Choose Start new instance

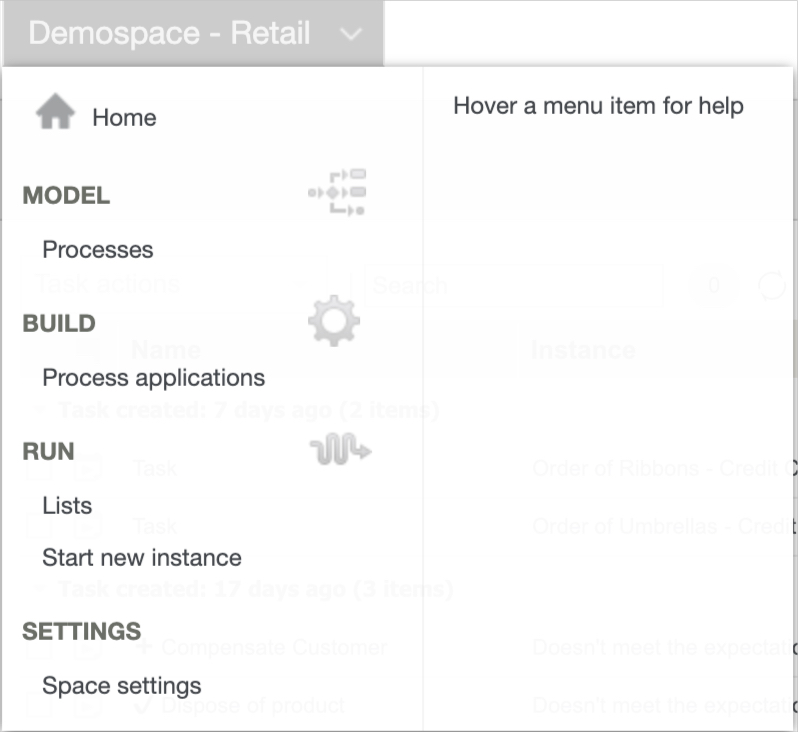[142, 558]
